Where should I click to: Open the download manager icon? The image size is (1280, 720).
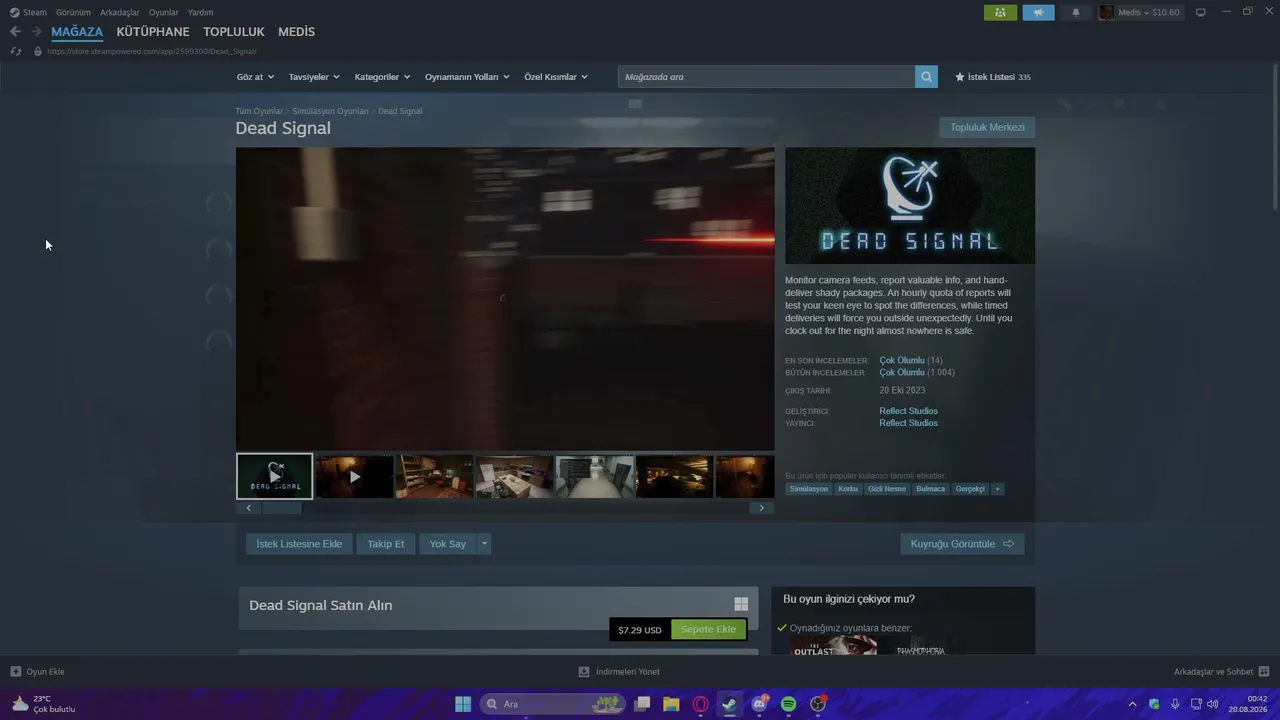(x=584, y=672)
